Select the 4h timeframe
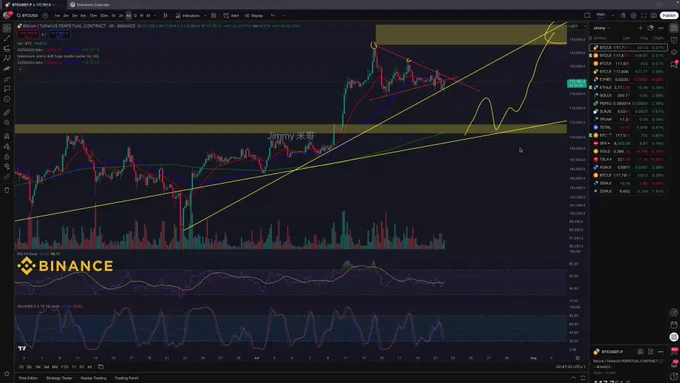 tap(128, 16)
